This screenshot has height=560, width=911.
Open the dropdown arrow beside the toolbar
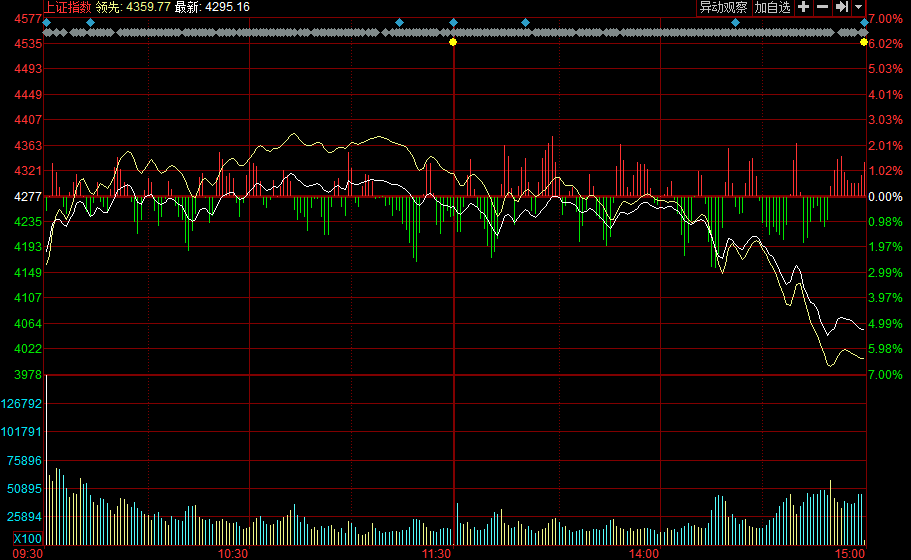[x=858, y=7]
